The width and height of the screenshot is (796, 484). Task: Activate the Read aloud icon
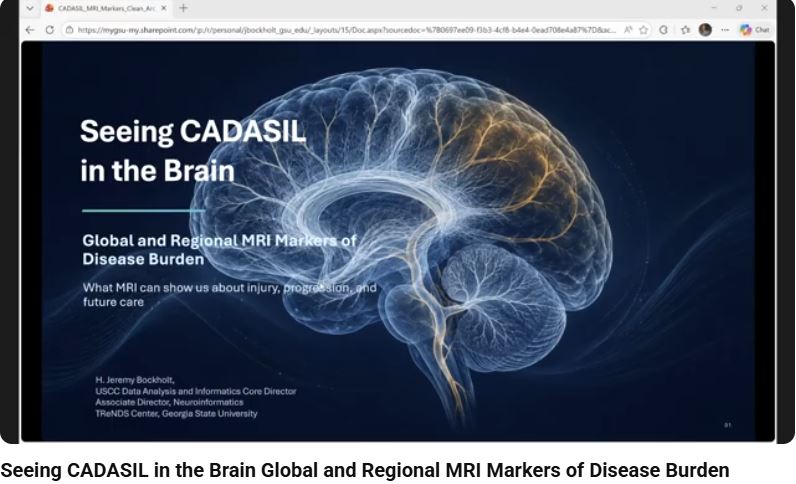coord(628,30)
